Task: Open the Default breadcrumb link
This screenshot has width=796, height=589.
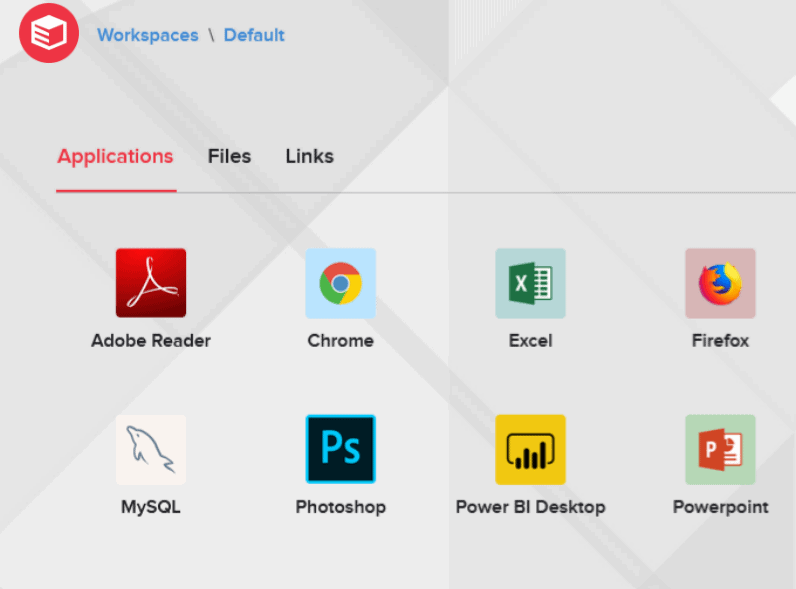Action: tap(254, 35)
